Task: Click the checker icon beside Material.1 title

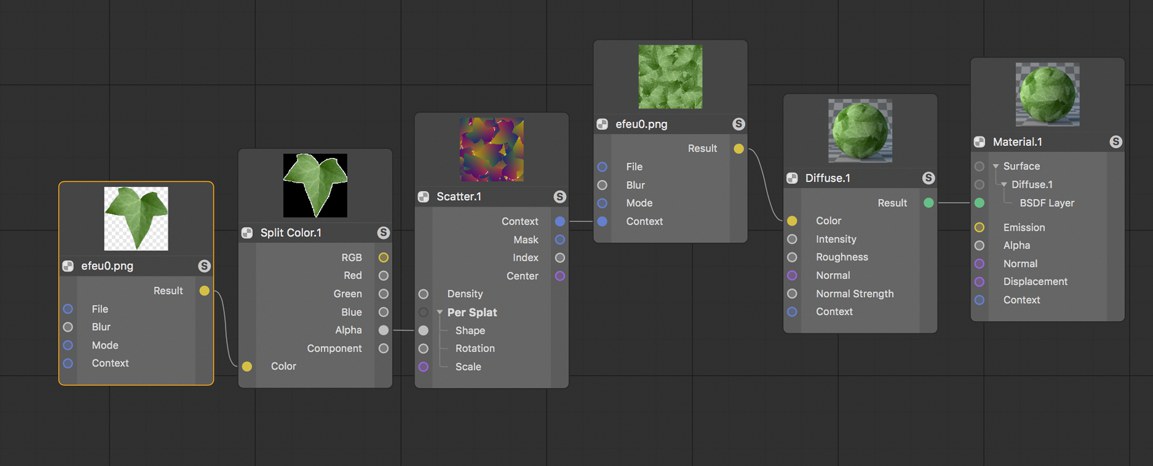Action: coord(979,142)
